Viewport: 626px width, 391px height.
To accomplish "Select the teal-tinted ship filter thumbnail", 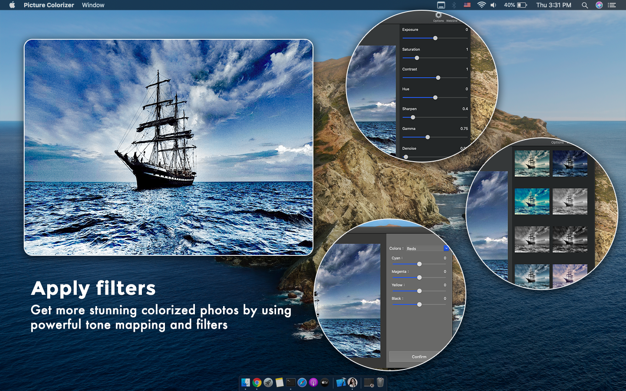I will [532, 202].
